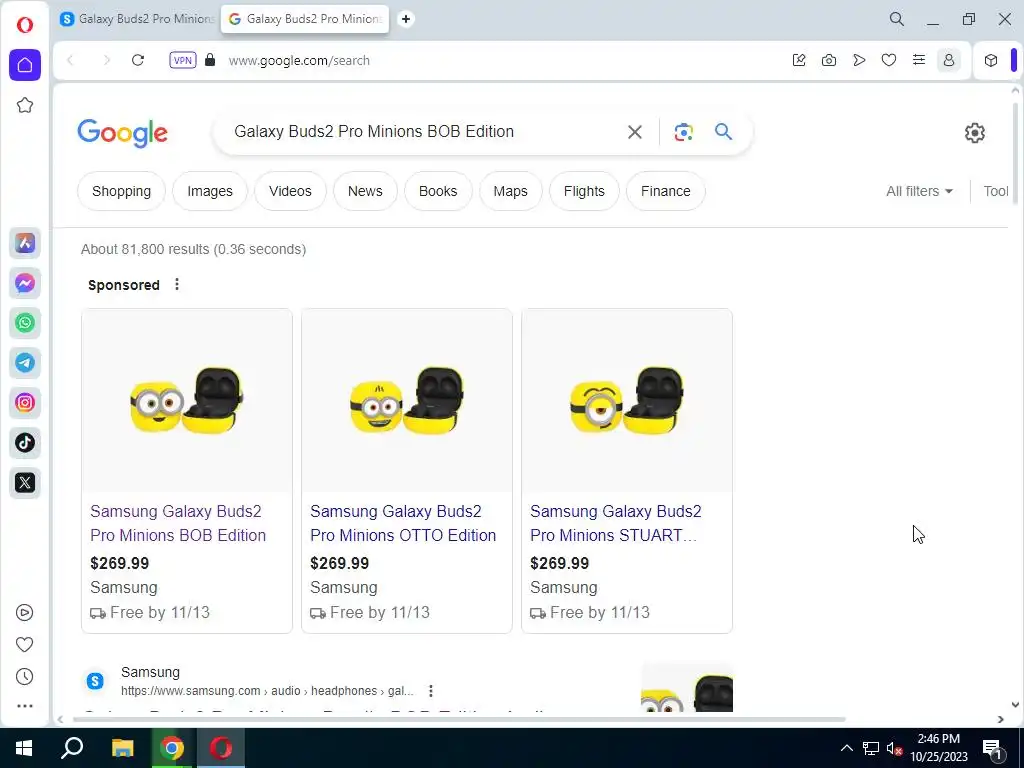
Task: Reload the current page
Action: (138, 60)
